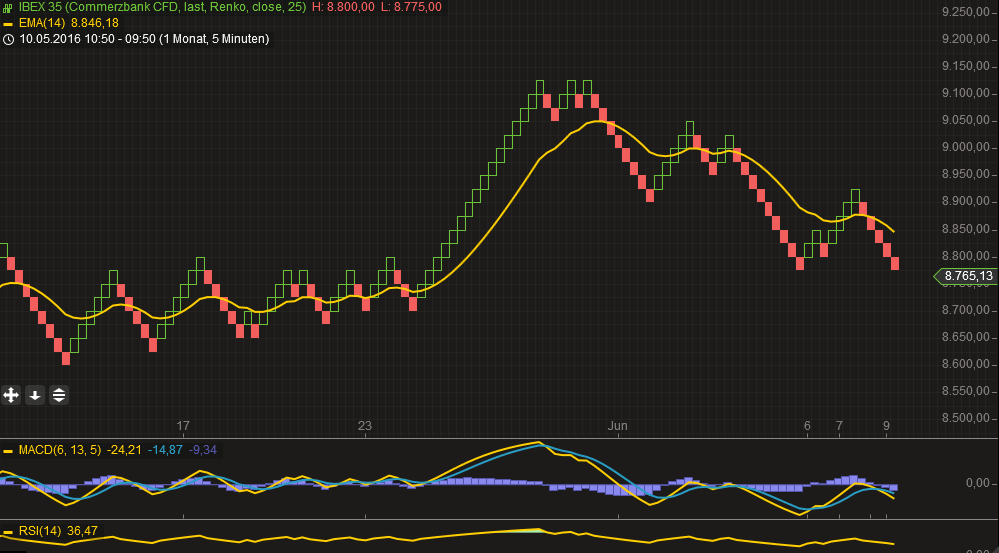The image size is (999, 553).
Task: Click the 'Jun' label on time axis
Action: pos(619,426)
